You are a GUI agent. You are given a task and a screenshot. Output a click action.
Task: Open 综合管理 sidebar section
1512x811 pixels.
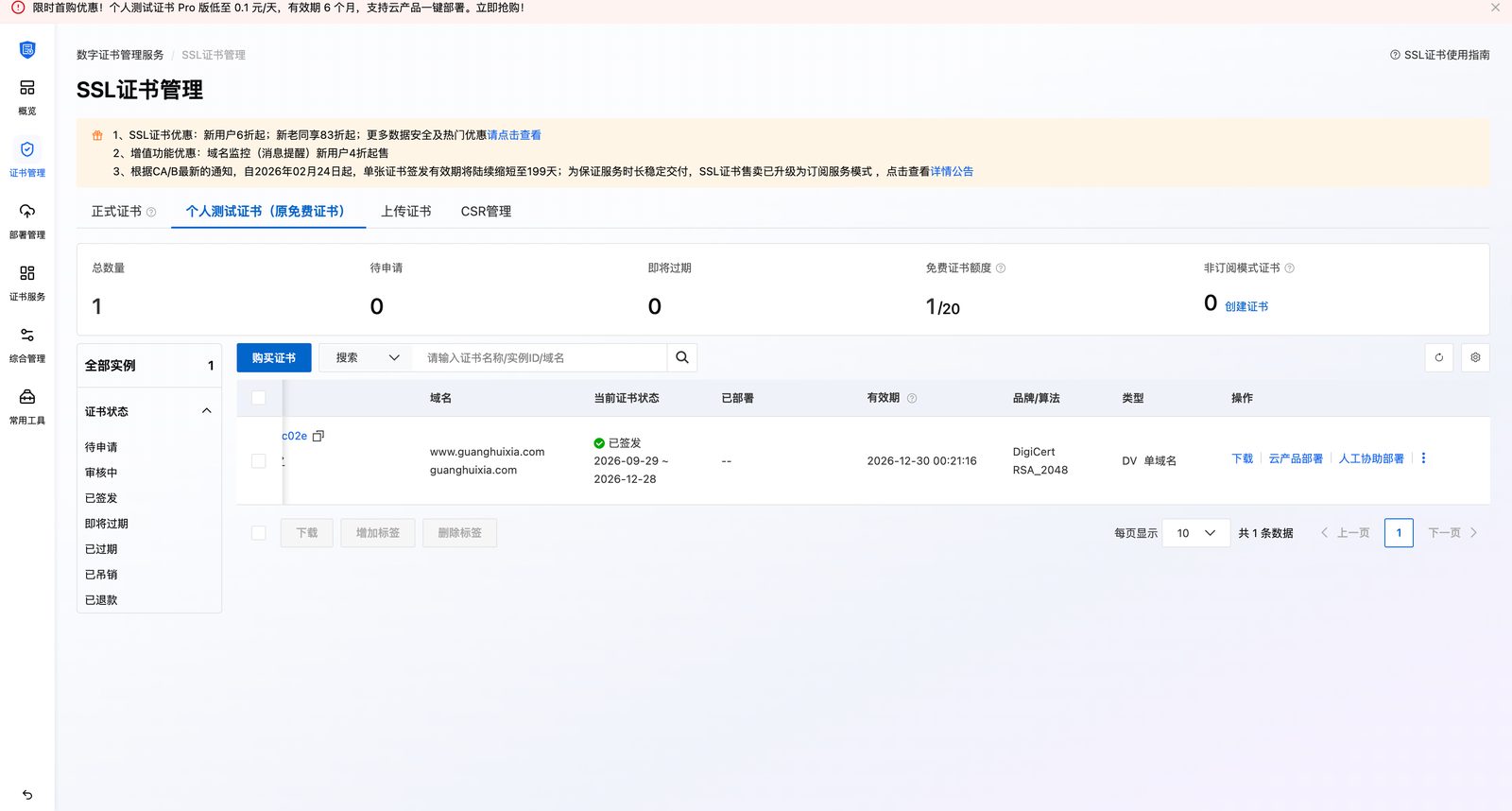[27, 344]
